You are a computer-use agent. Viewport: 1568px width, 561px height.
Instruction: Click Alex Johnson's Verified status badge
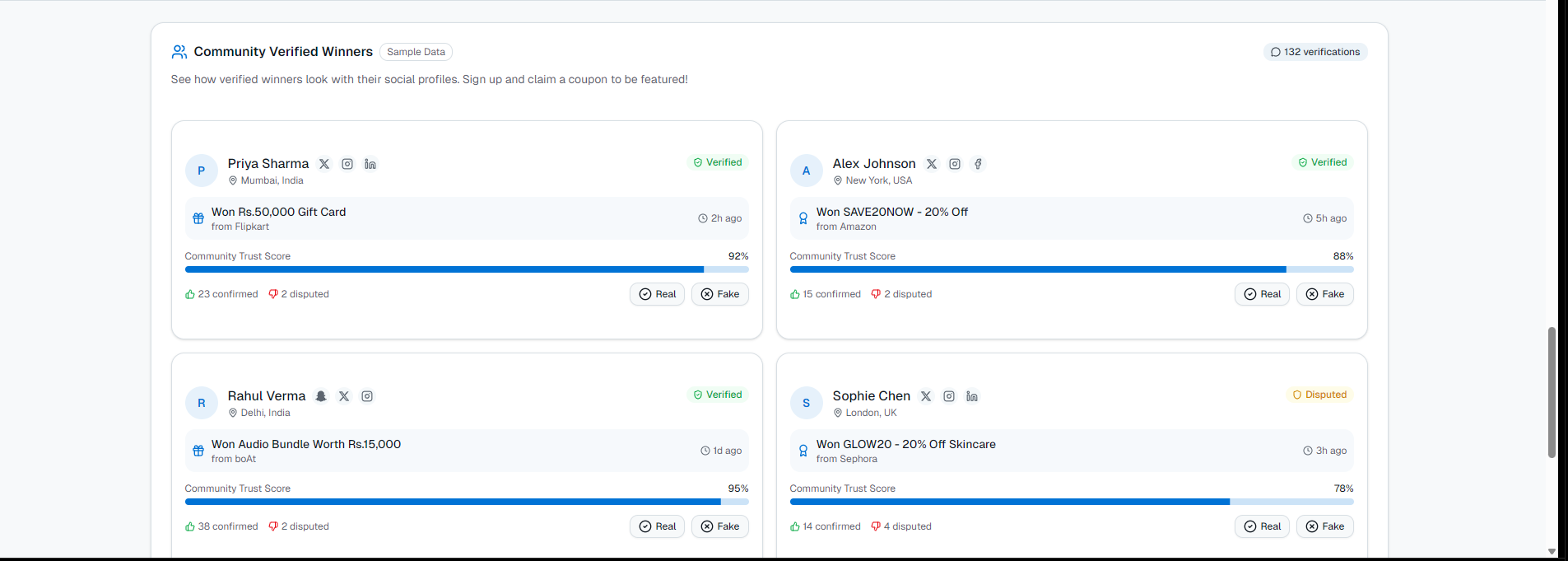coord(1323,162)
